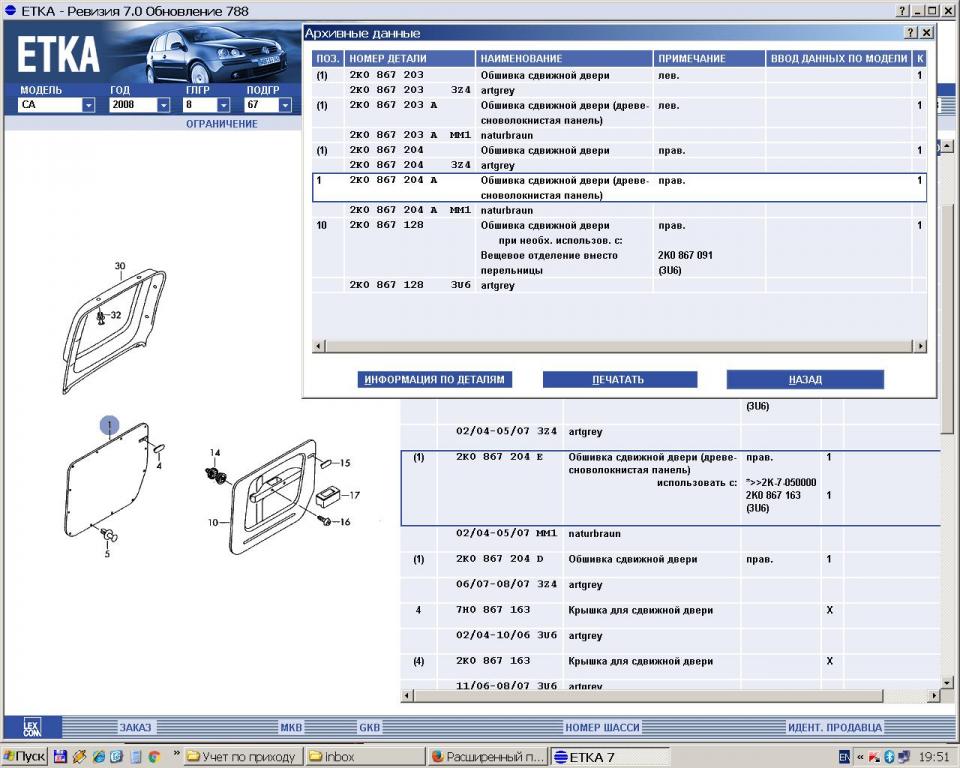Click part callout 10 in the illustration
This screenshot has height=768, width=960.
213,522
